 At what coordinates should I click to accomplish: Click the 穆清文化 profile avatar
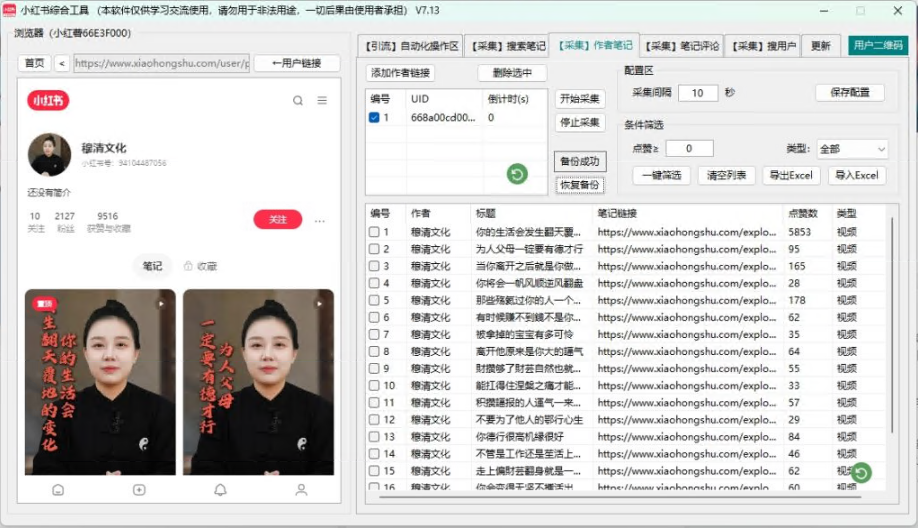coord(49,155)
